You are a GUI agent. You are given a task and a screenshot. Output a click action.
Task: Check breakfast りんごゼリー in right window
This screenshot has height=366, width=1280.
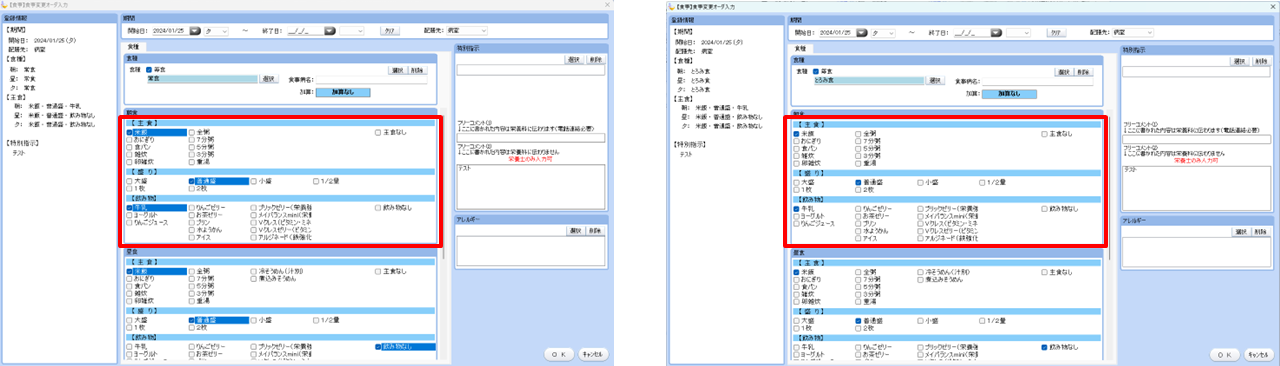pos(859,208)
